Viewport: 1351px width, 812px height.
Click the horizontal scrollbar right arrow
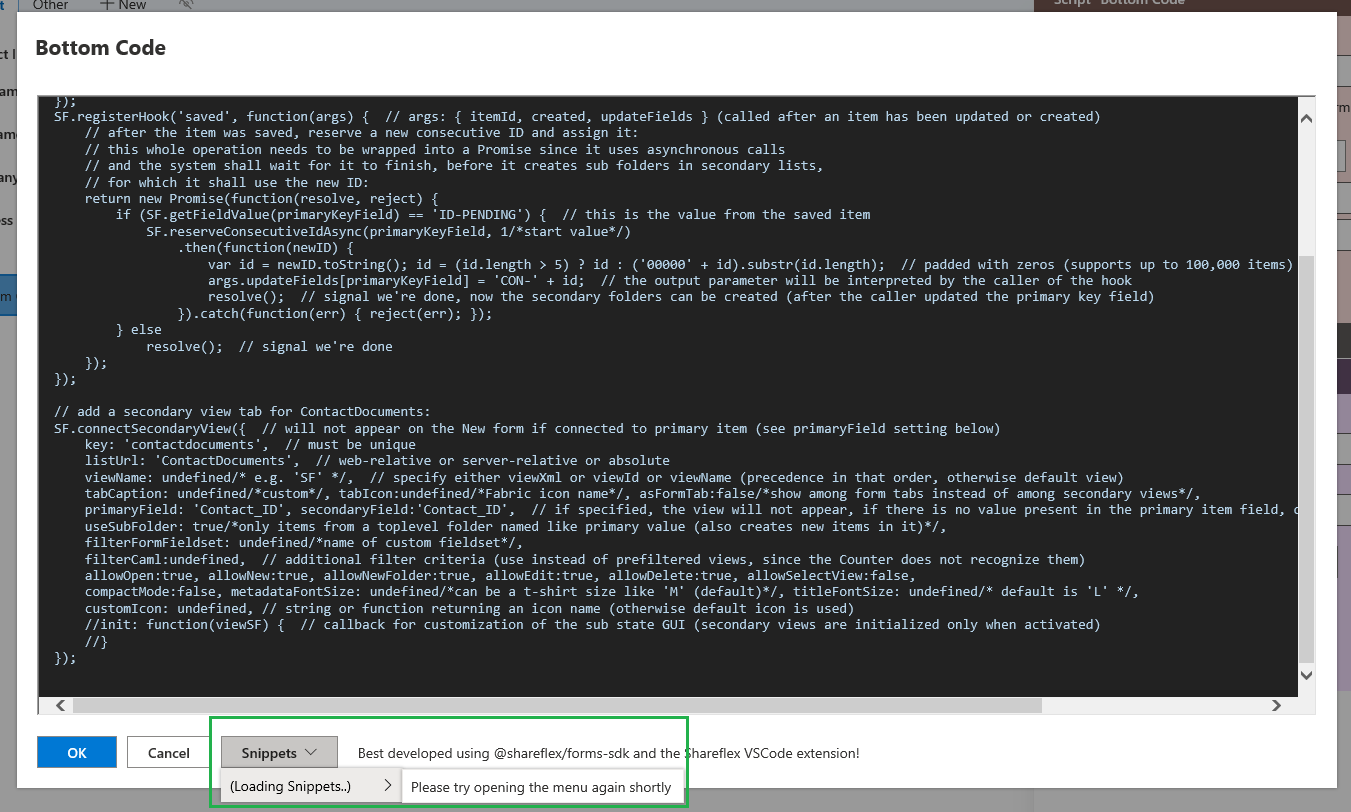(1276, 705)
